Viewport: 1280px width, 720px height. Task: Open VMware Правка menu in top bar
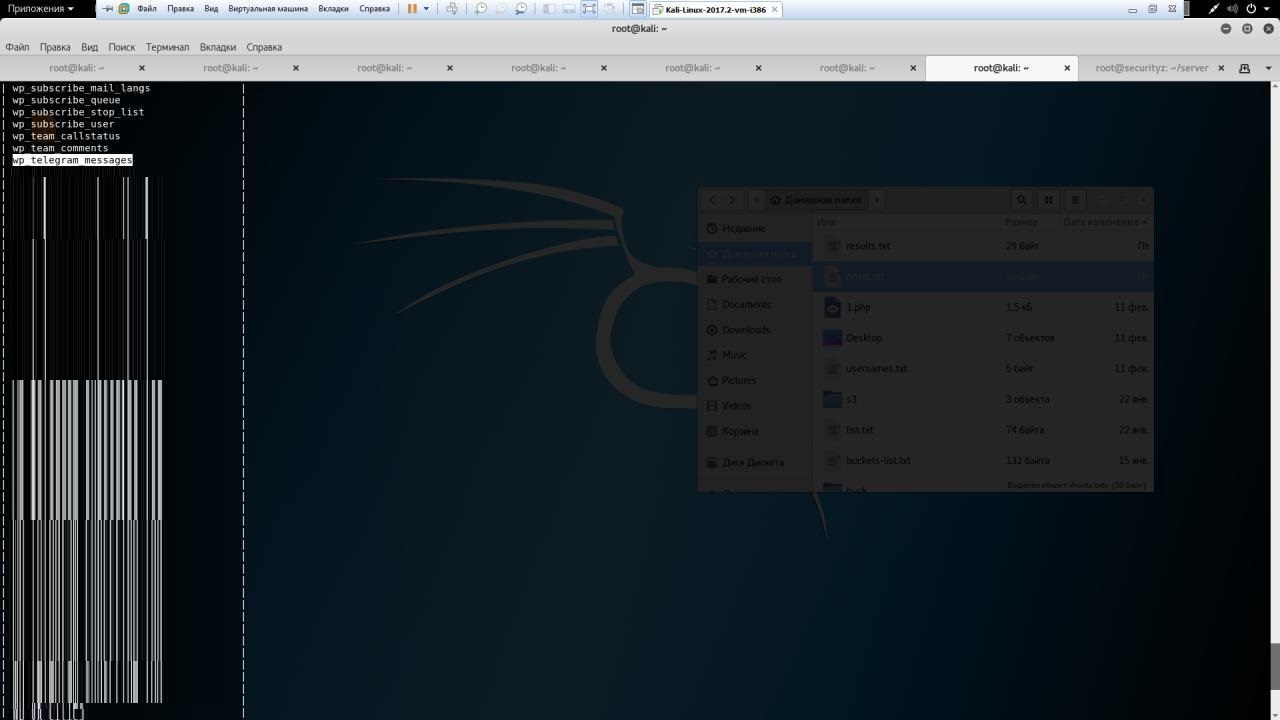pyautogui.click(x=181, y=8)
